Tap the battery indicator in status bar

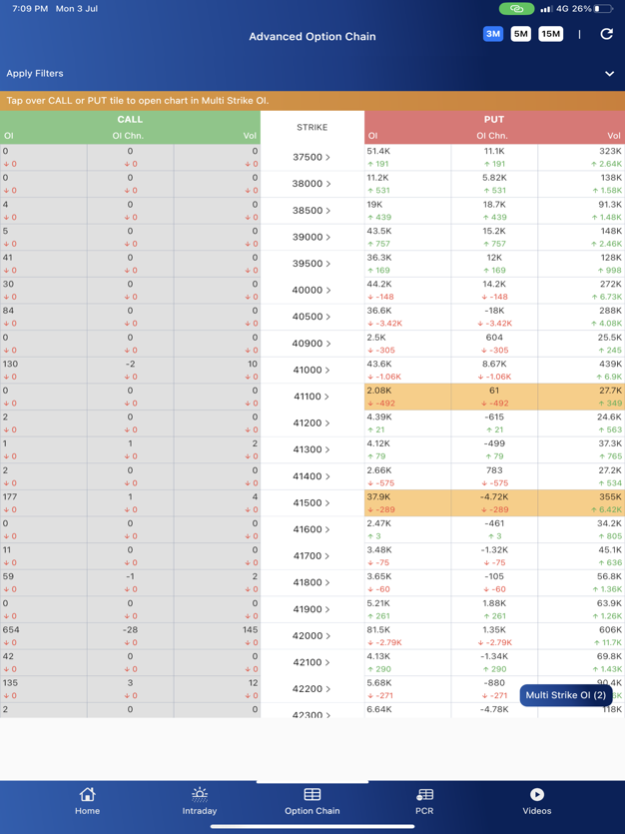point(603,8)
